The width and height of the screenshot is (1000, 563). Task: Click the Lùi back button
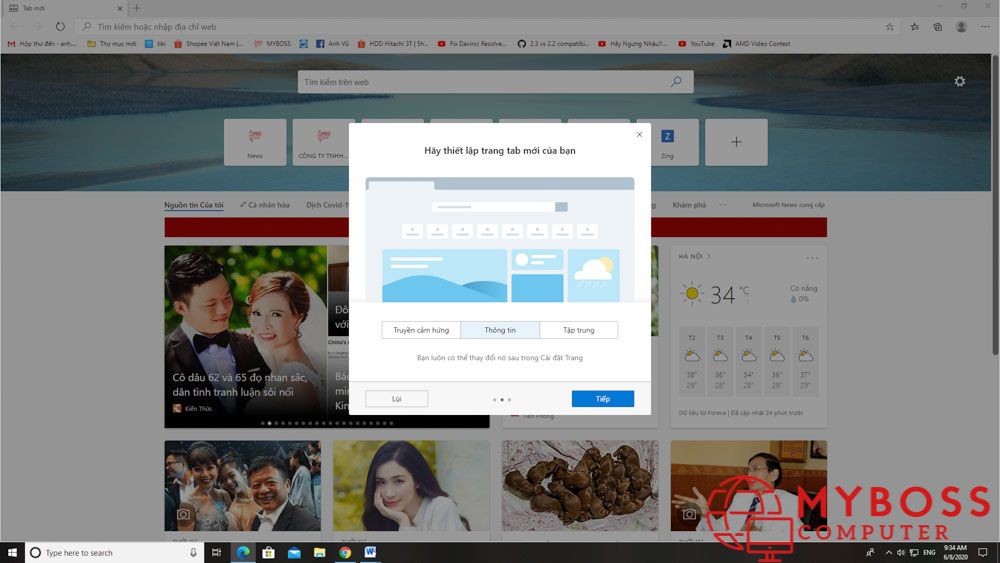pos(397,399)
